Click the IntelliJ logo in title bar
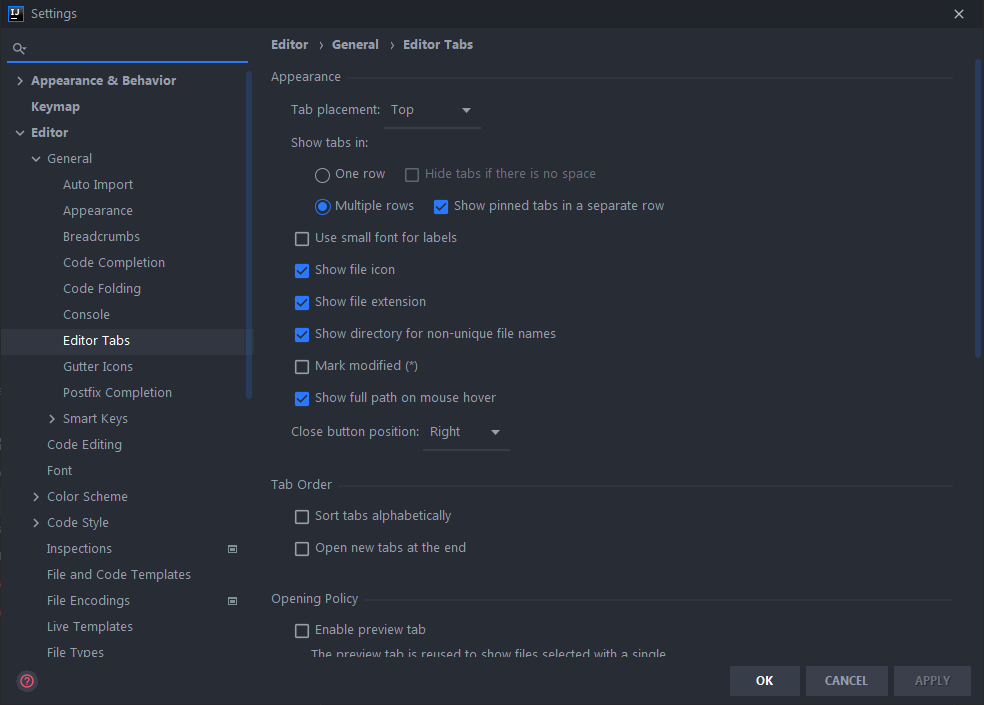 [x=15, y=14]
